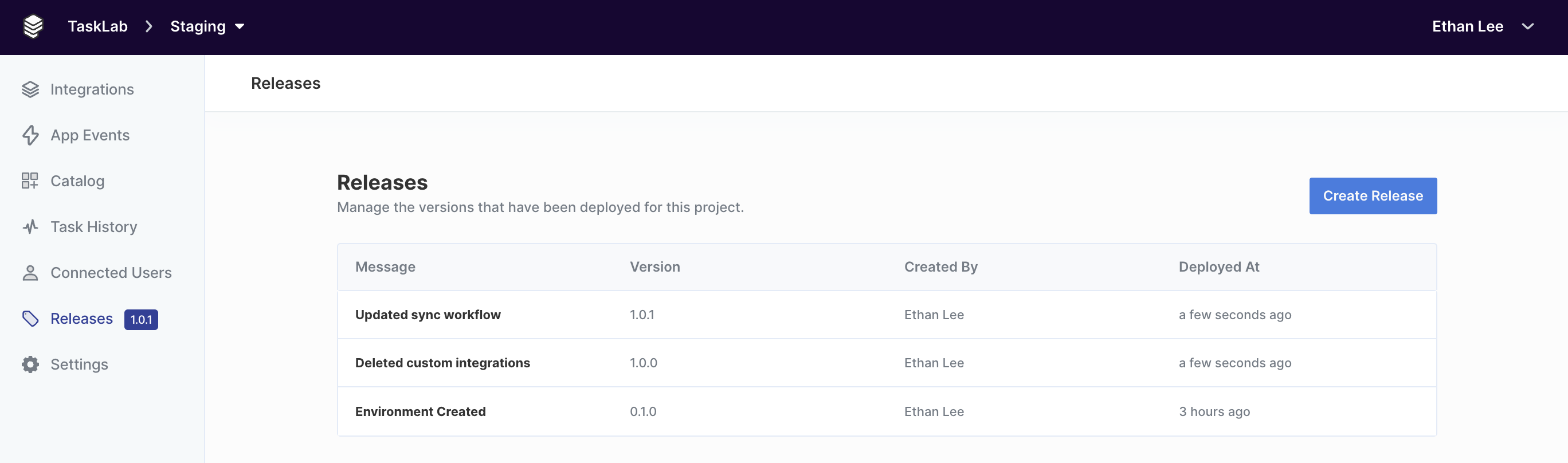This screenshot has height=463, width=1568.
Task: Open the Deleted custom integrations release
Action: pyautogui.click(x=887, y=363)
